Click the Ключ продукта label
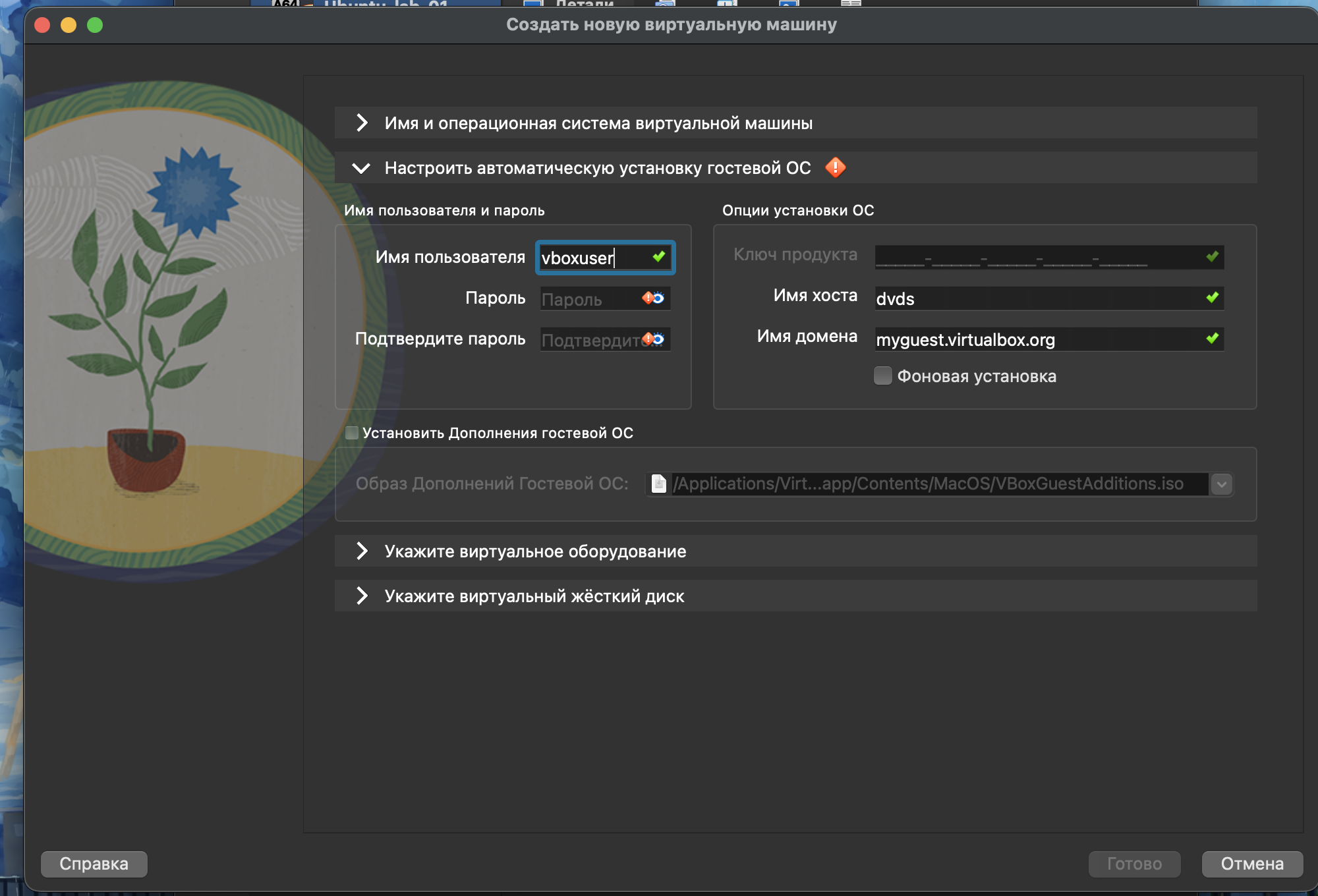Image resolution: width=1318 pixels, height=896 pixels. click(795, 254)
